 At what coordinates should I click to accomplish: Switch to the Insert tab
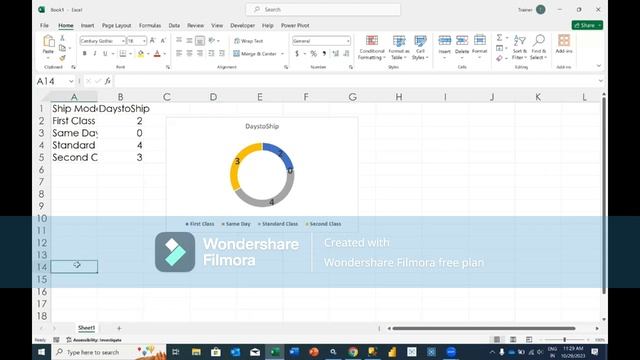[x=87, y=25]
